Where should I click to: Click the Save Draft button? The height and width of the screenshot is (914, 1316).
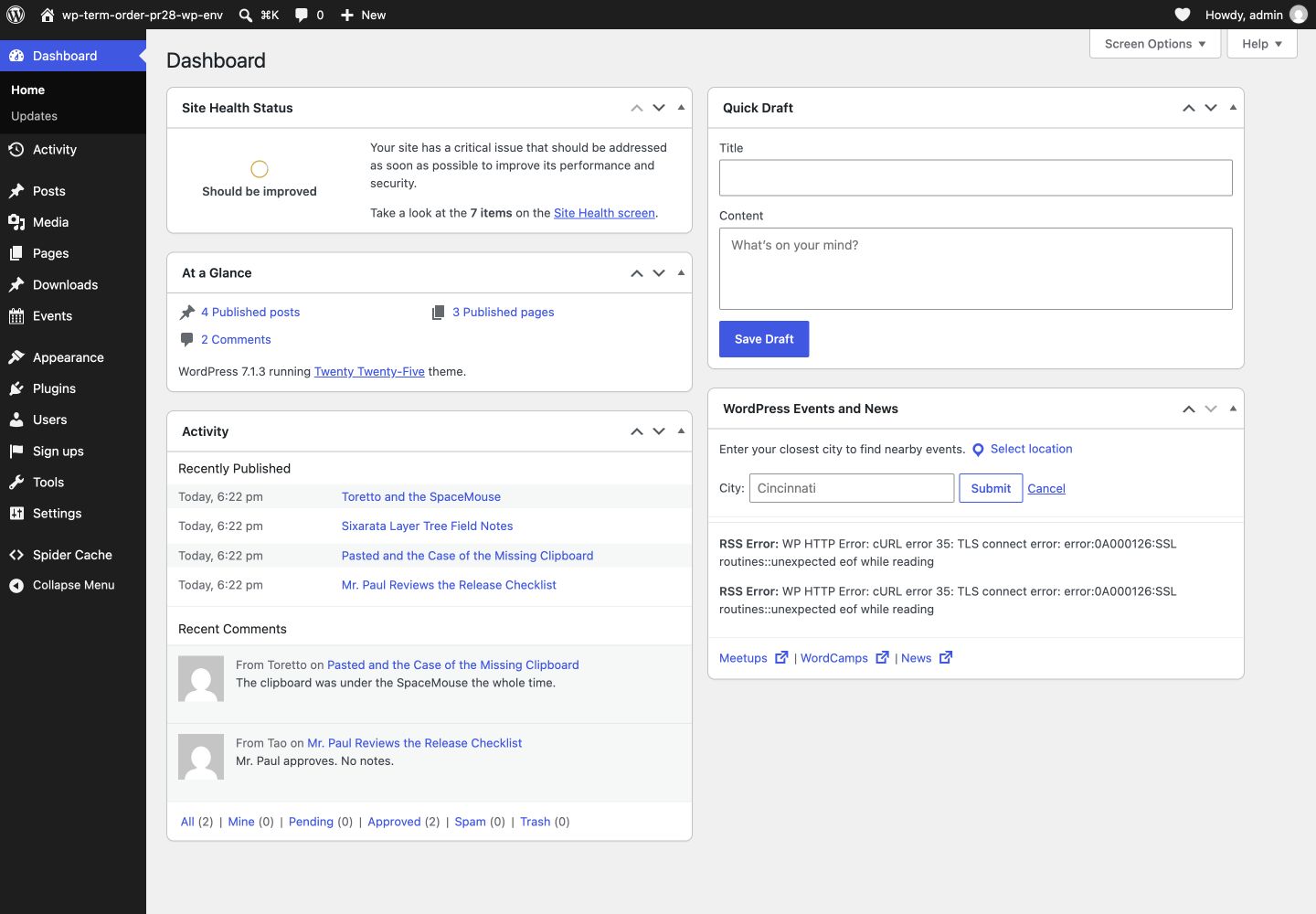tap(764, 339)
